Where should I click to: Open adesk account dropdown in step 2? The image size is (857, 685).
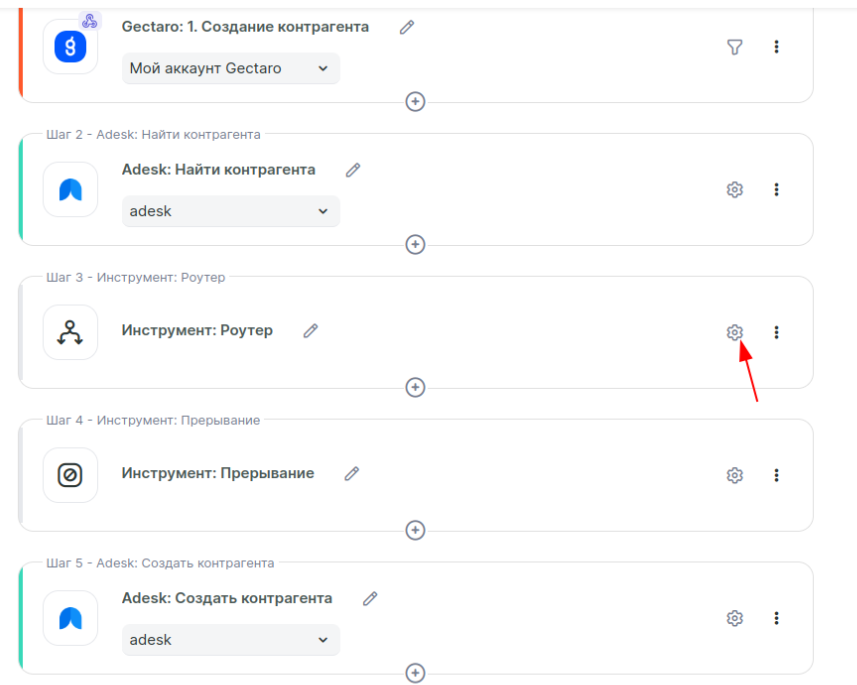230,211
